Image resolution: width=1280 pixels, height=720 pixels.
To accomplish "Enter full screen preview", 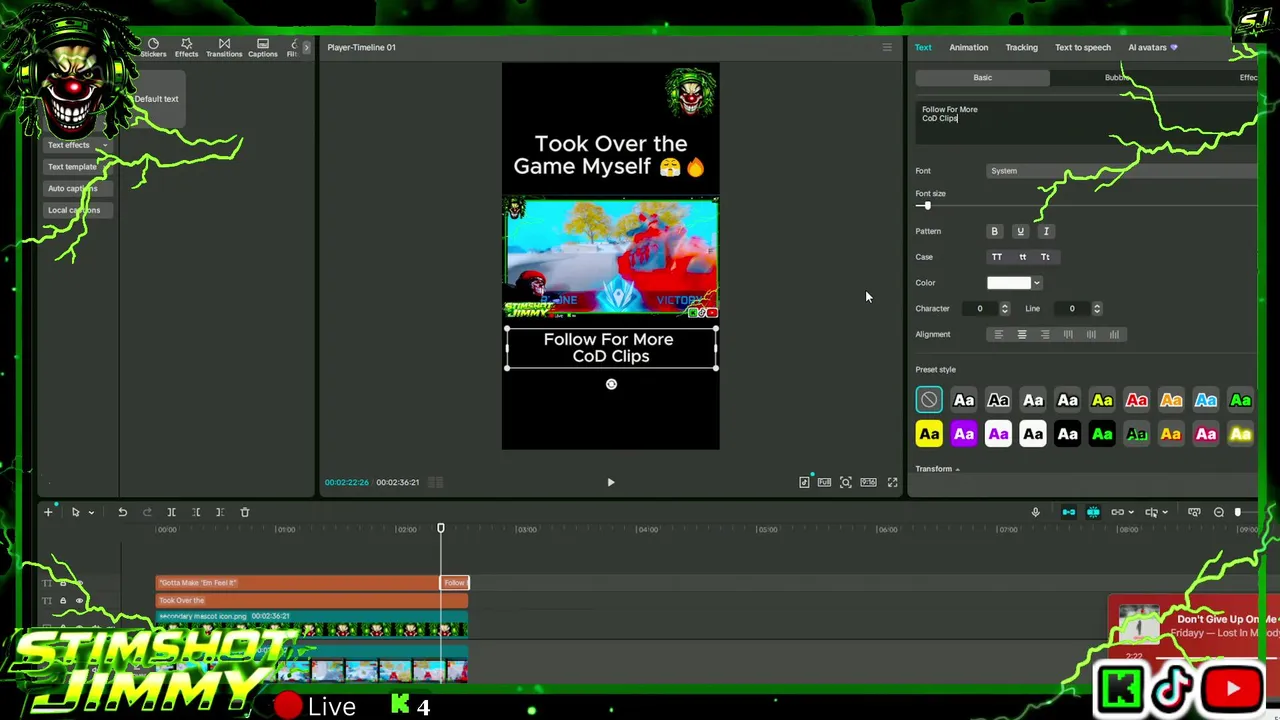I will click(892, 482).
